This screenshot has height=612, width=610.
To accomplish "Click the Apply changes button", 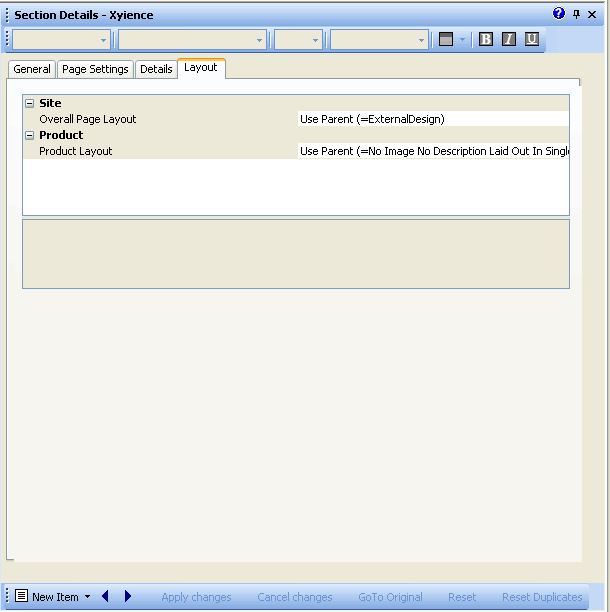I will 196,597.
